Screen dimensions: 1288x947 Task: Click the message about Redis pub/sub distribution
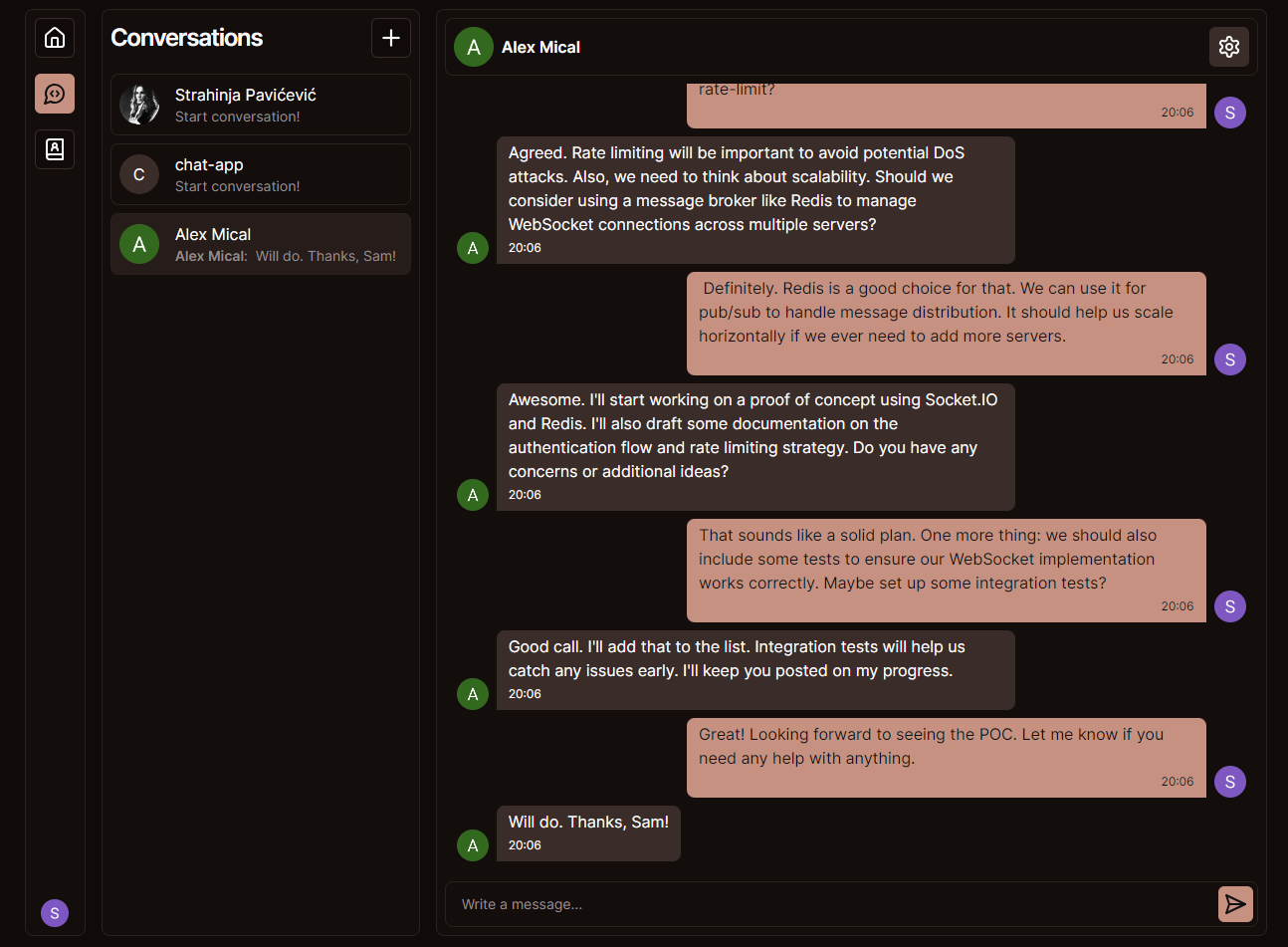[x=947, y=324]
